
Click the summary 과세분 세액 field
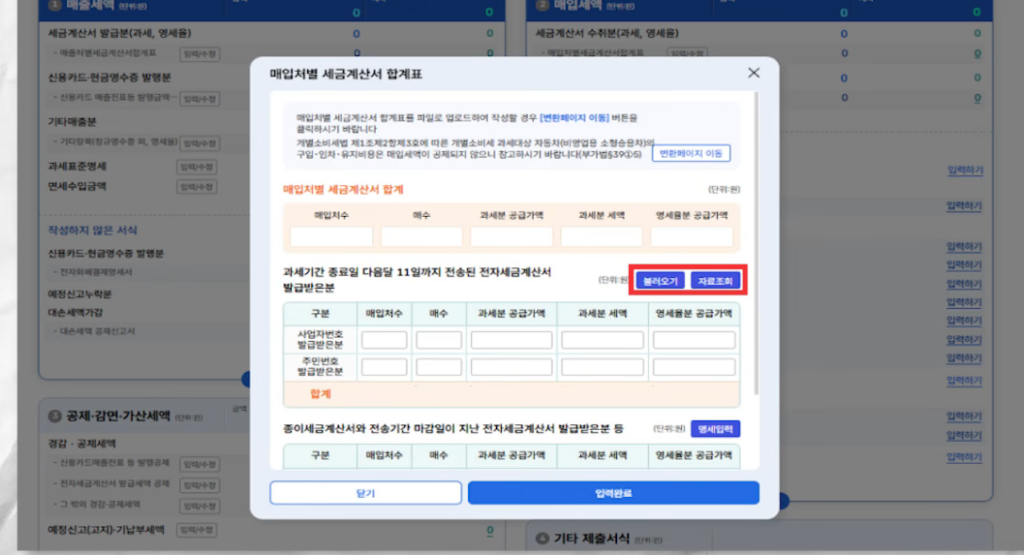click(601, 236)
